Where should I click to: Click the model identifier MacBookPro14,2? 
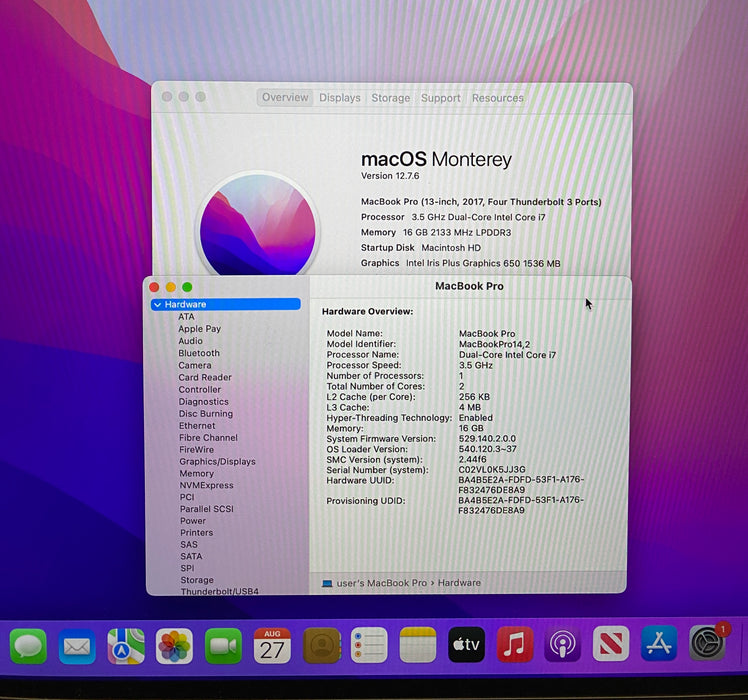[494, 344]
